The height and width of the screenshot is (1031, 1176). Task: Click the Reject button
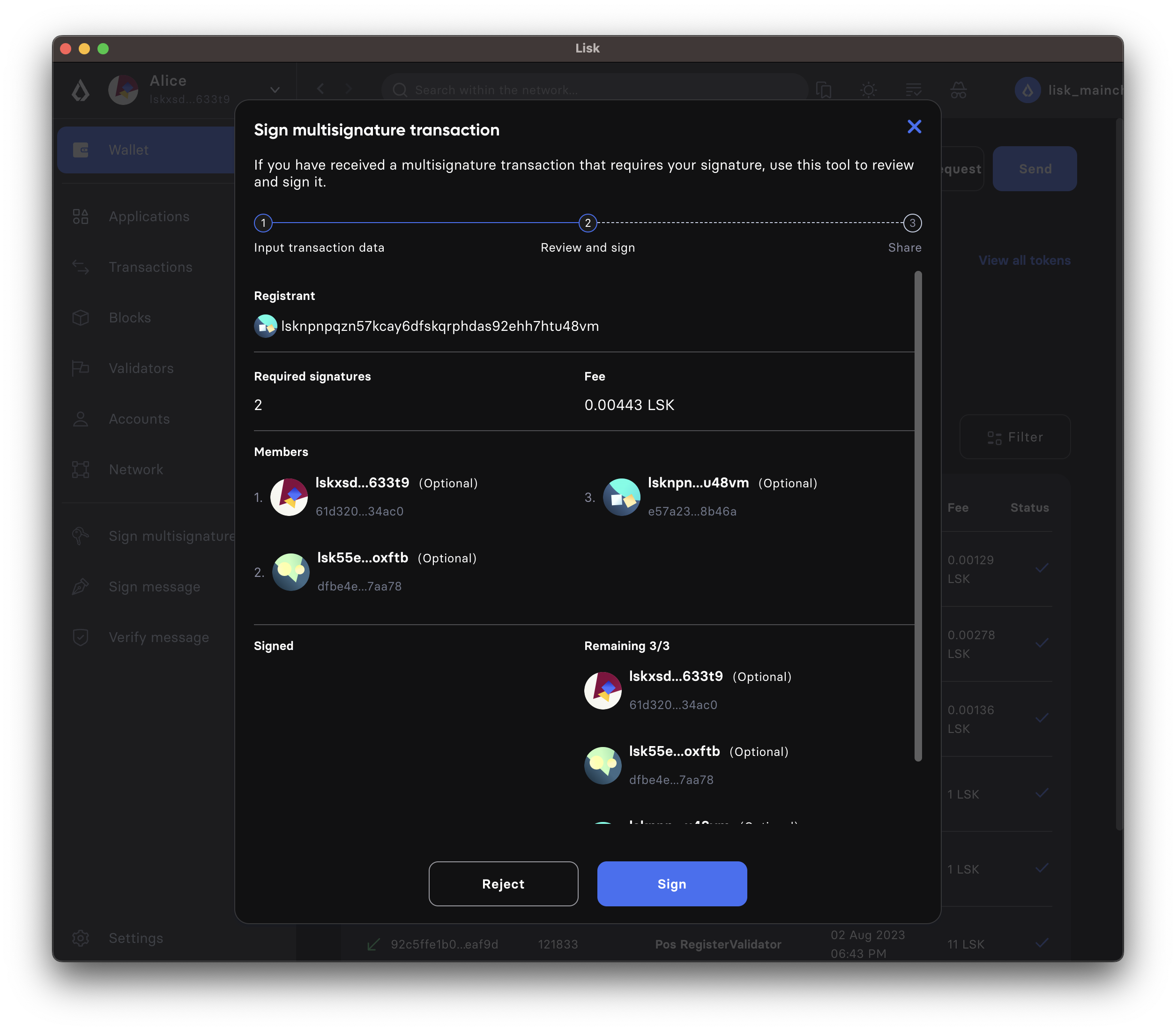click(503, 884)
